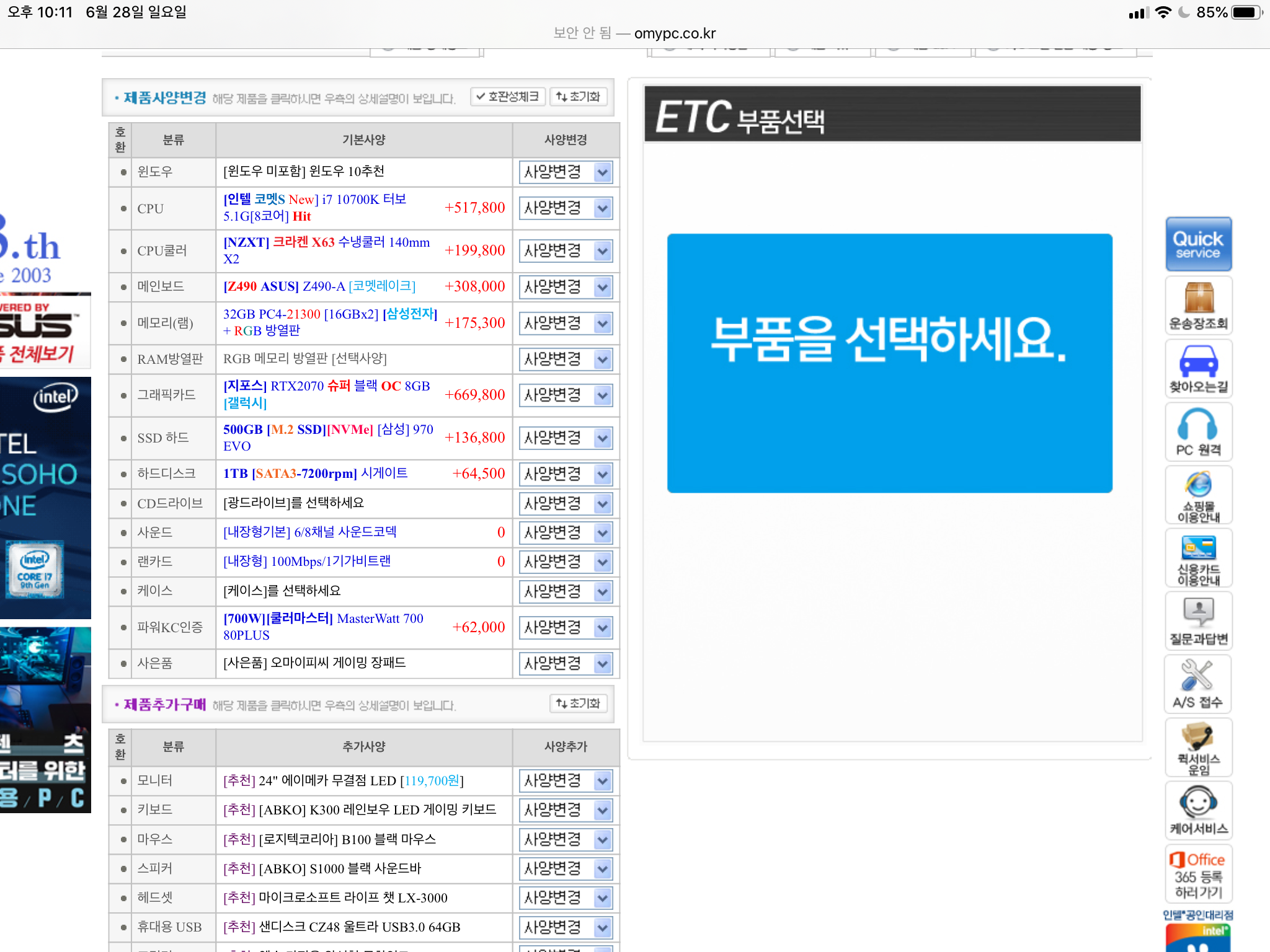Open the A/S 접수 tools icon
The image size is (1270, 952).
pos(1198,684)
